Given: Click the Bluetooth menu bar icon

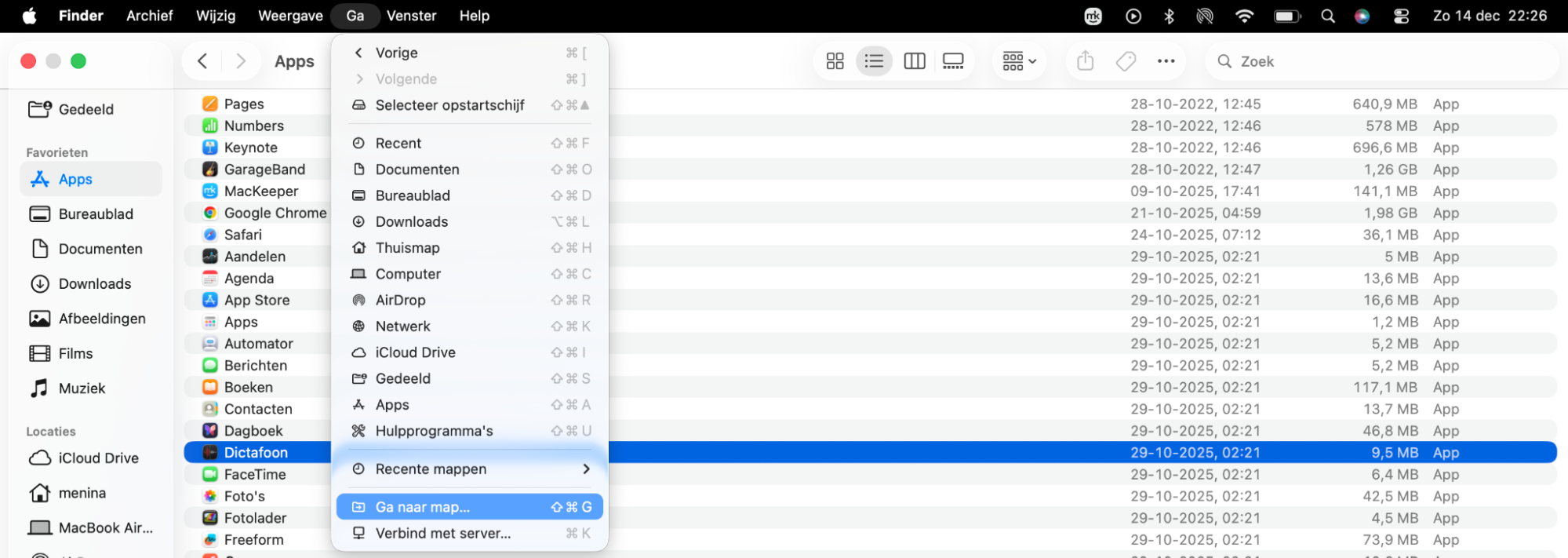Looking at the screenshot, I should tap(1169, 16).
